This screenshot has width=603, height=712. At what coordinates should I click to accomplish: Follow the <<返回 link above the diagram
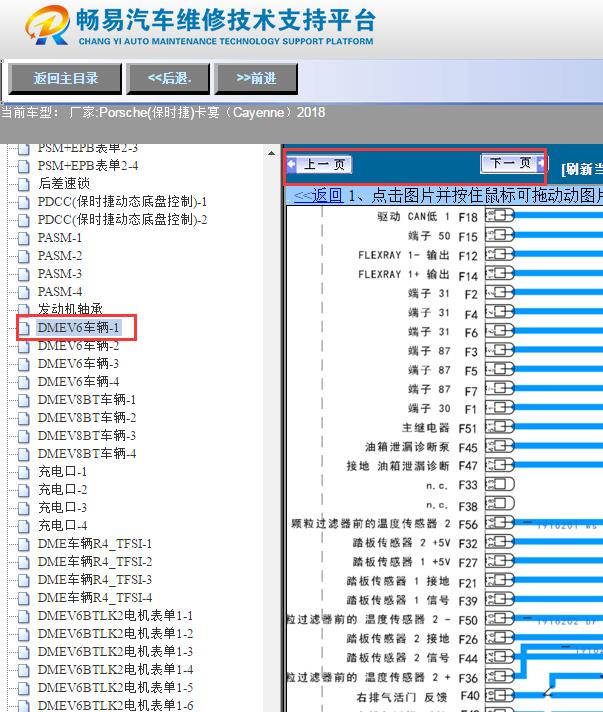pos(318,196)
